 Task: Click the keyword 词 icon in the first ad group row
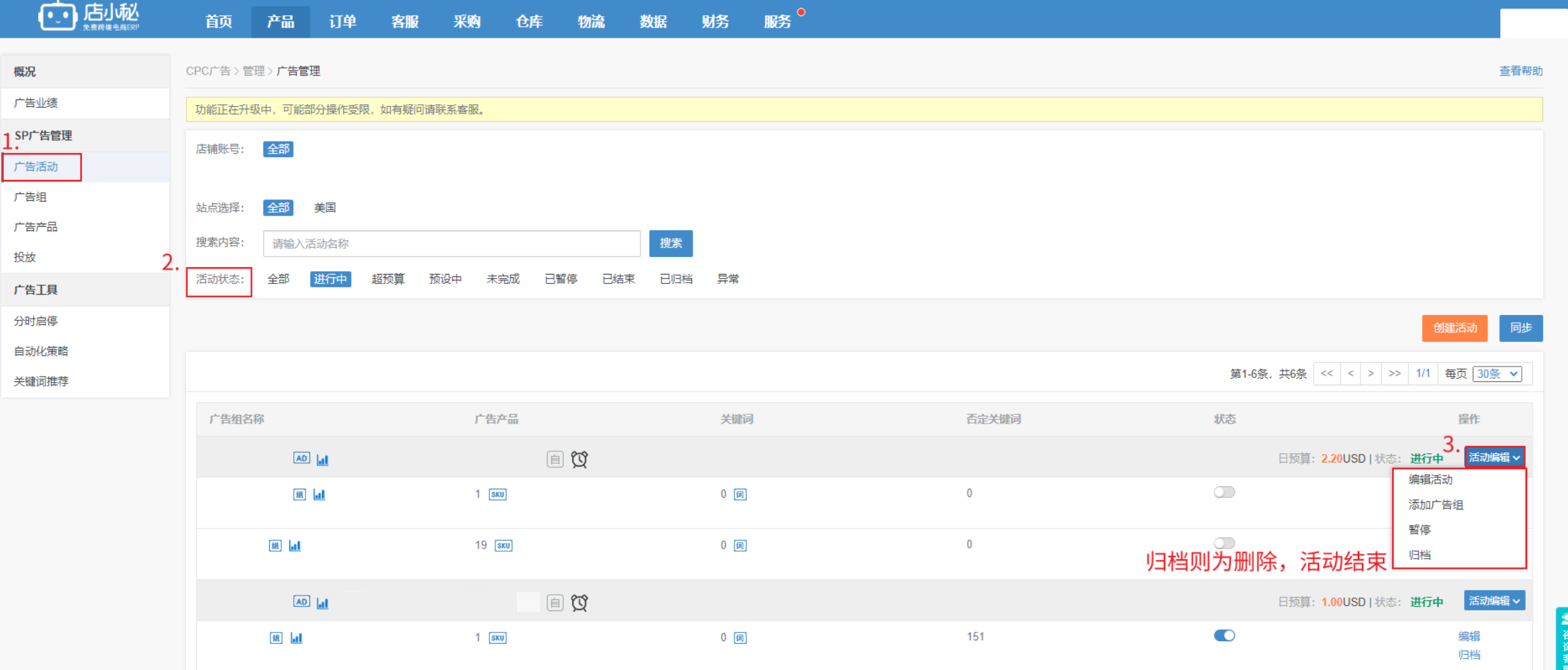740,495
